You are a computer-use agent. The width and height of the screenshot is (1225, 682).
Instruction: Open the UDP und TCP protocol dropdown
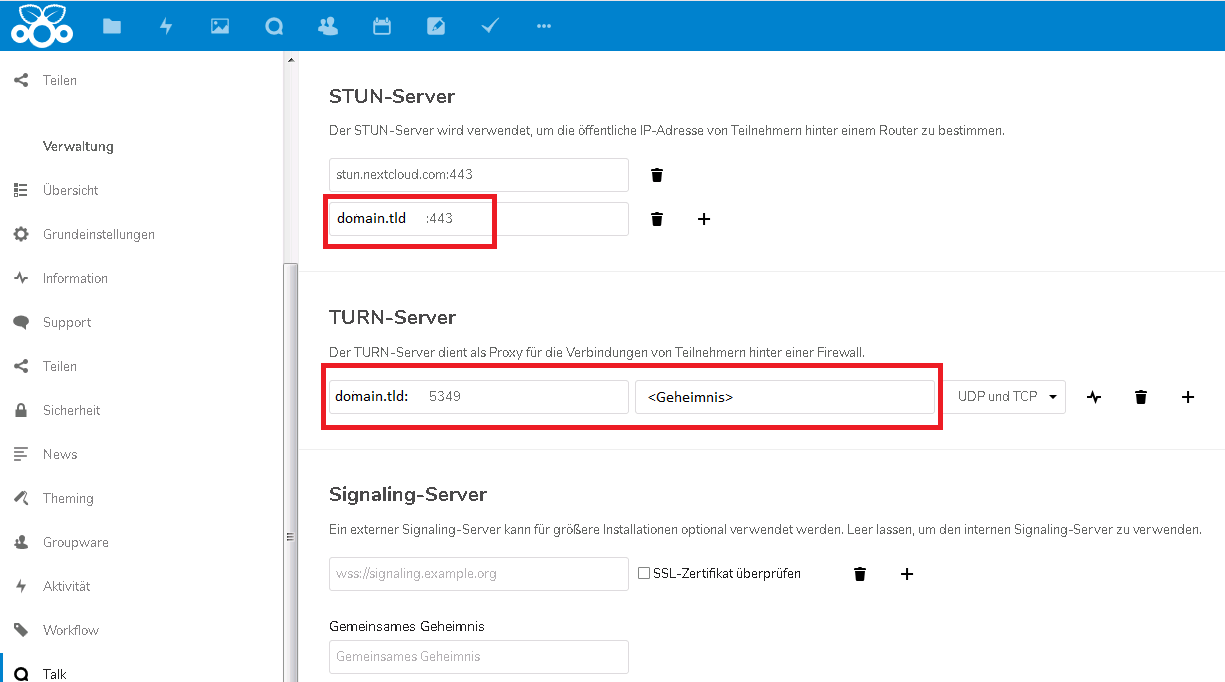tap(1005, 397)
